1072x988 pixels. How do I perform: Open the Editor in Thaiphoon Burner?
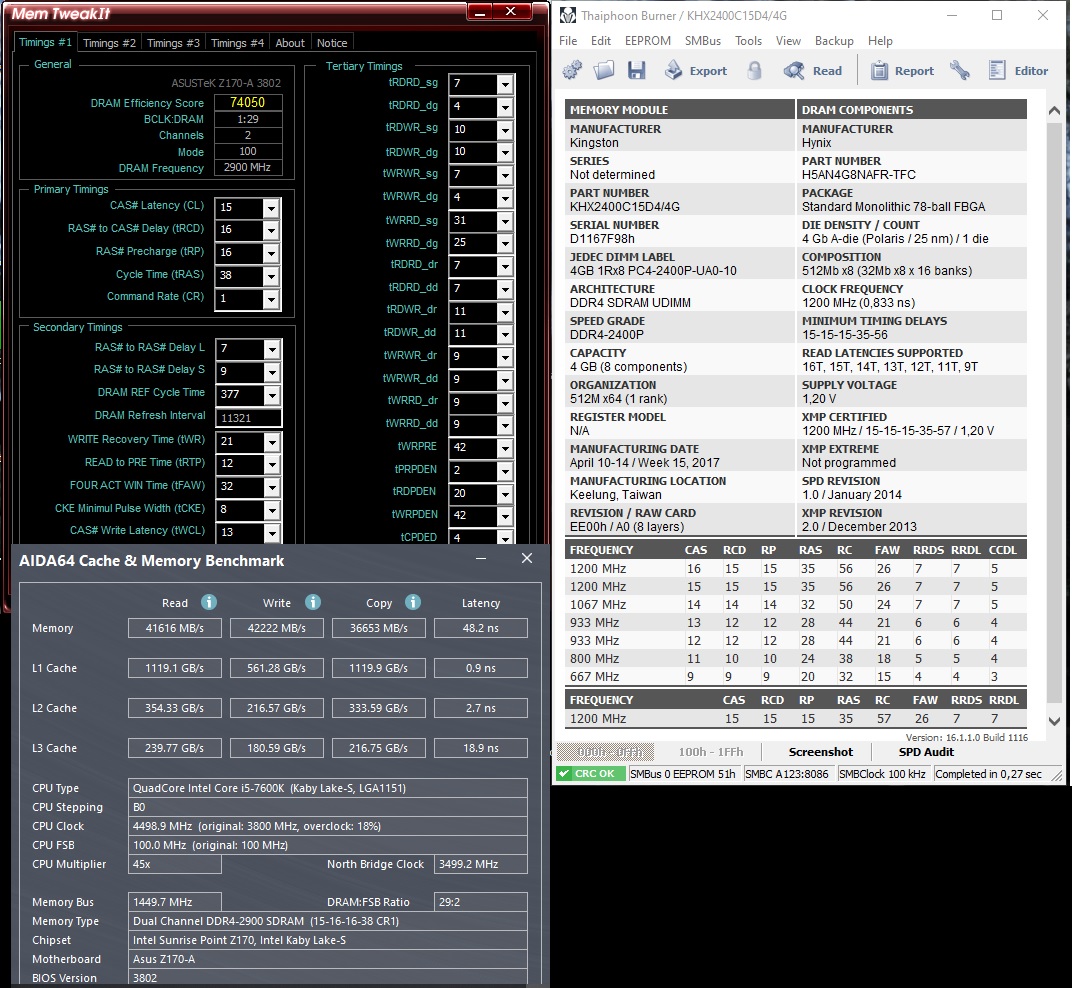pos(1018,70)
